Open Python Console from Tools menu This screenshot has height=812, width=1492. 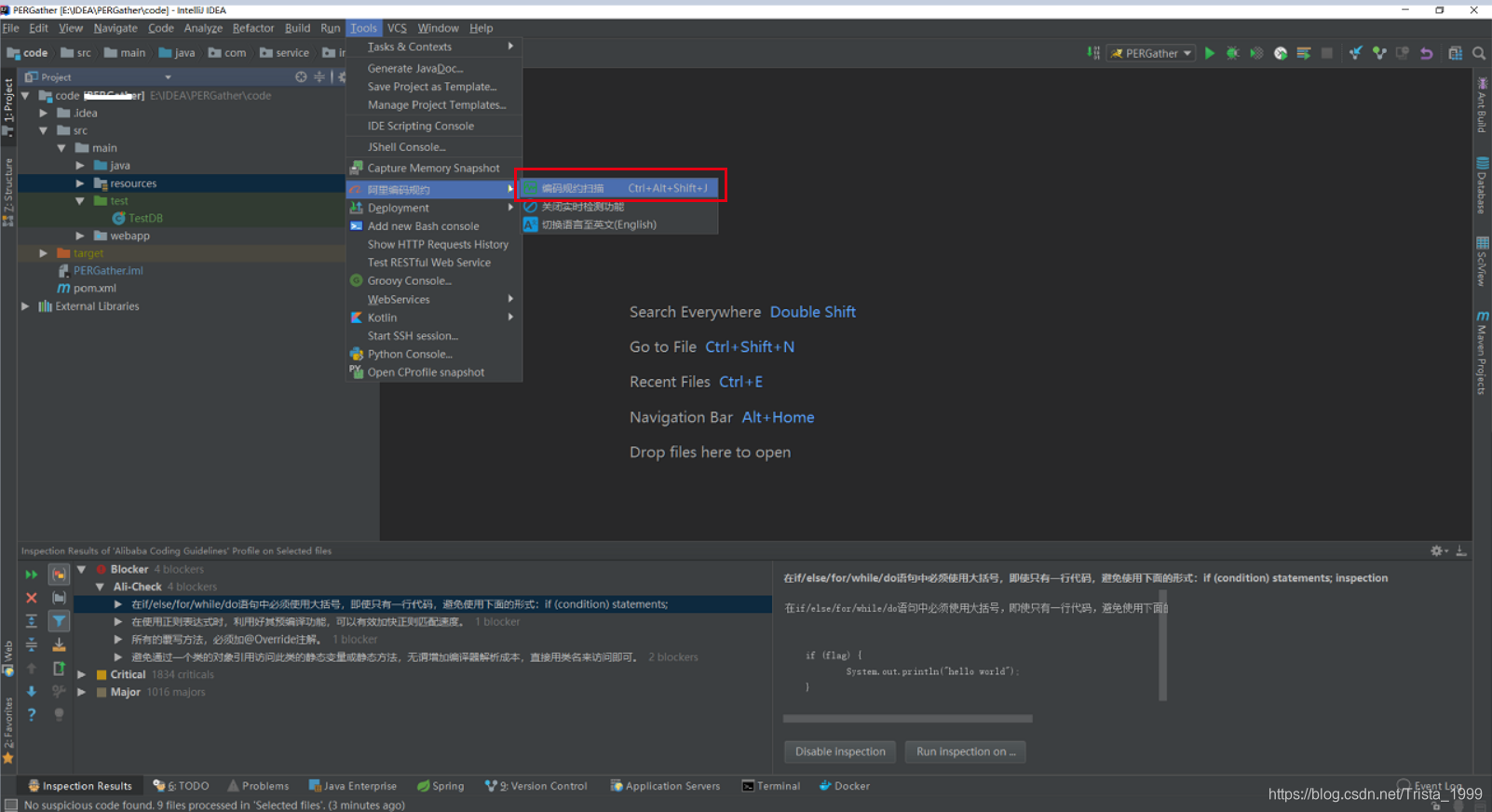[x=433, y=354]
